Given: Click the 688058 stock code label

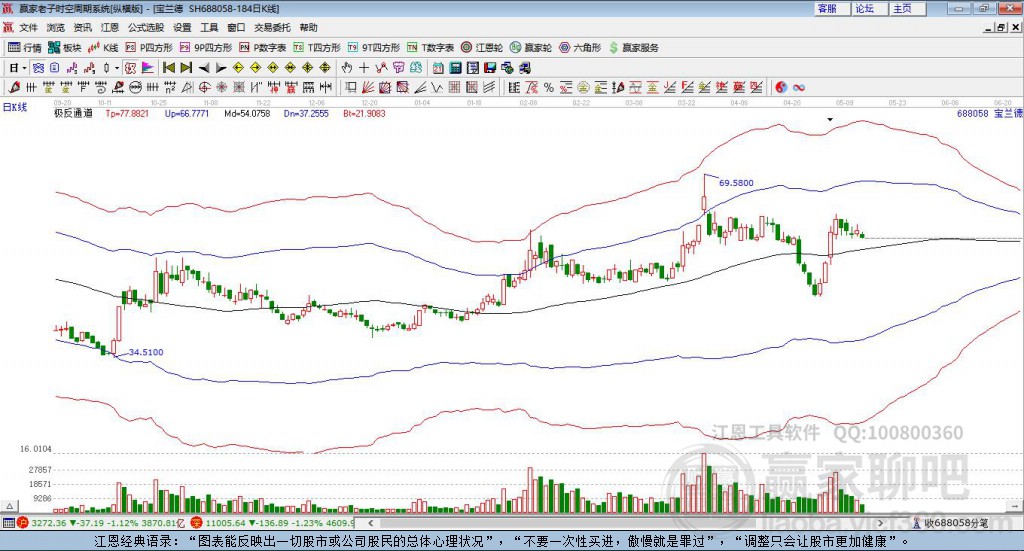Looking at the screenshot, I should coord(973,113).
